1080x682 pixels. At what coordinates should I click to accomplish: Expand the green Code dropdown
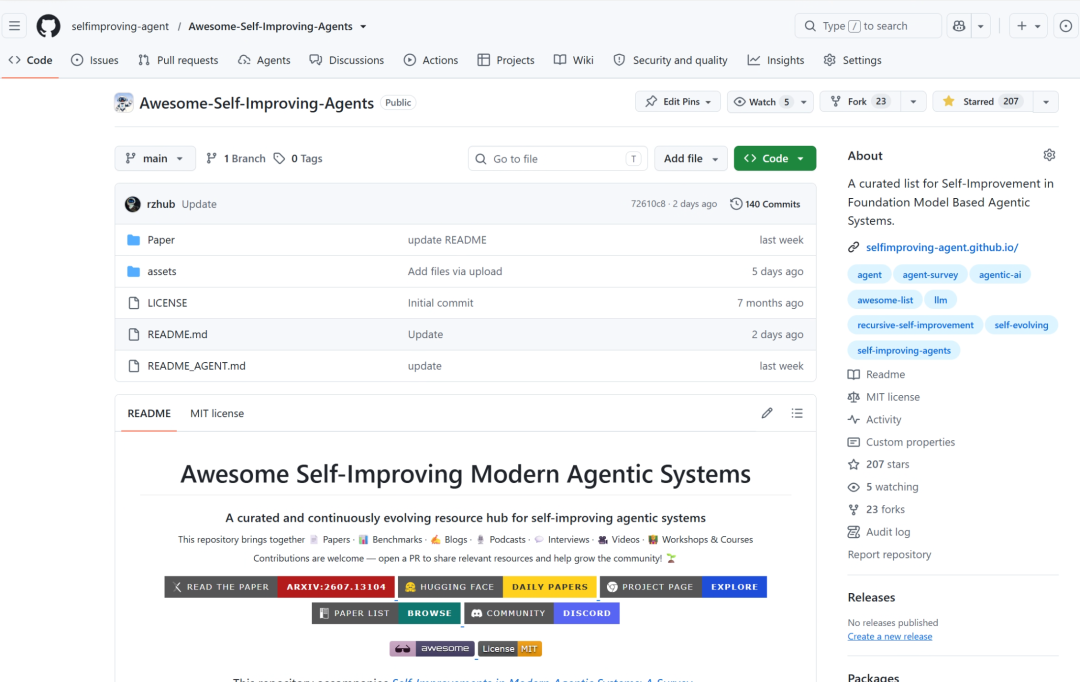pyautogui.click(x=775, y=158)
